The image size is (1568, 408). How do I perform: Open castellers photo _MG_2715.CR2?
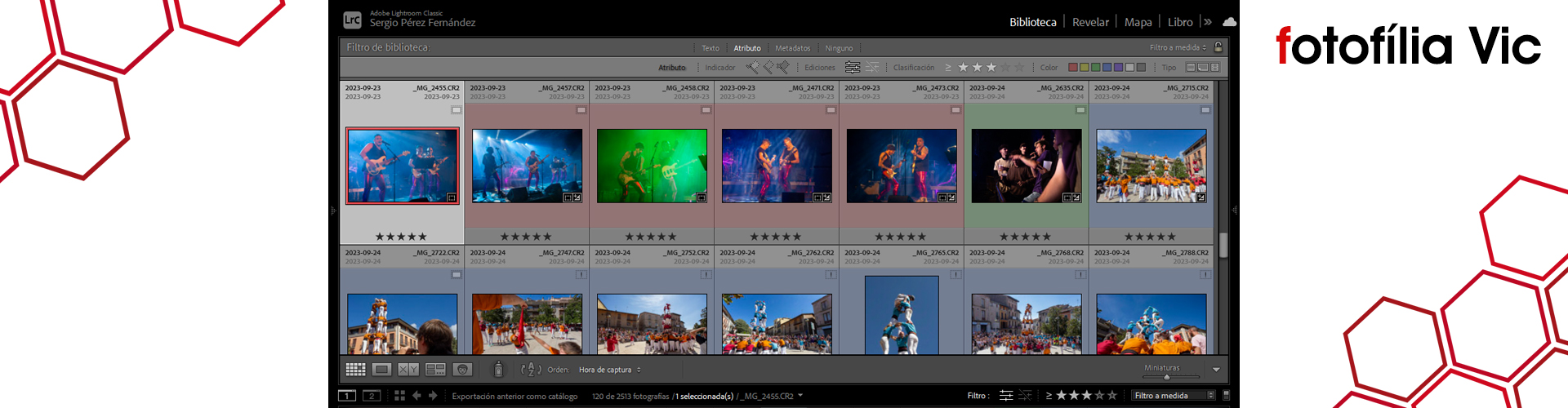tap(1151, 166)
